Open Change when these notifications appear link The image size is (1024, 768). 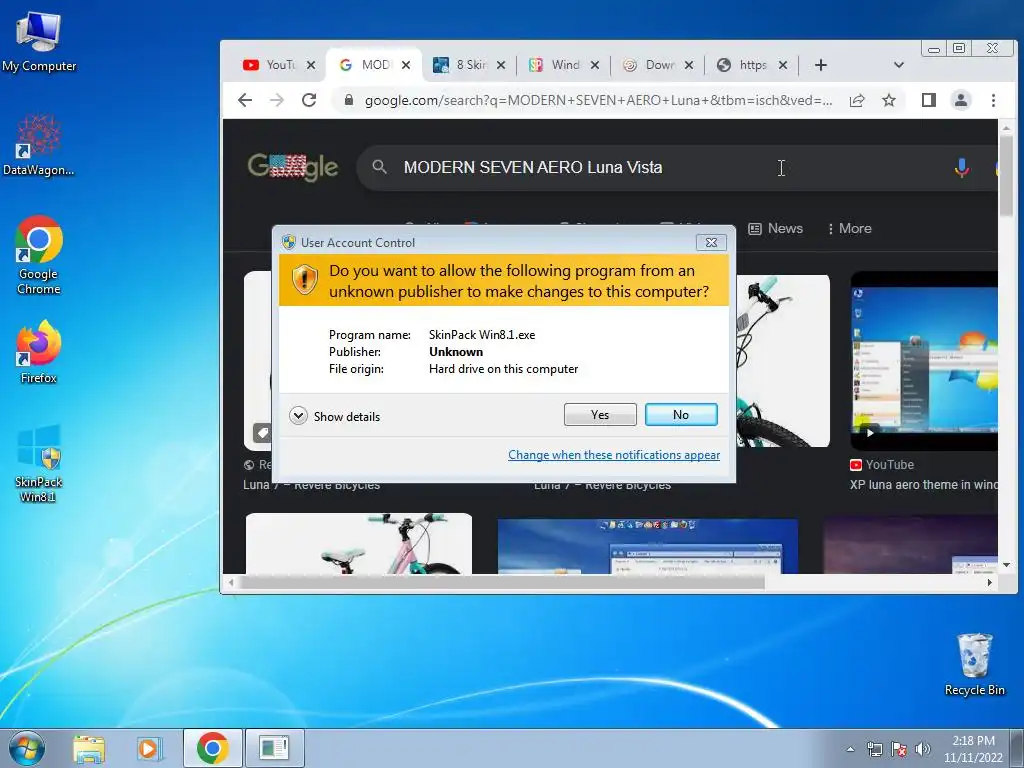click(614, 455)
